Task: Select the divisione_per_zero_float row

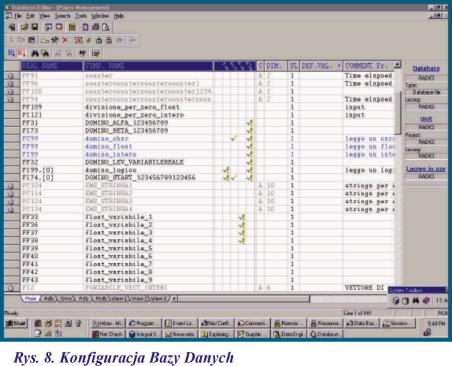Action: (x=200, y=107)
